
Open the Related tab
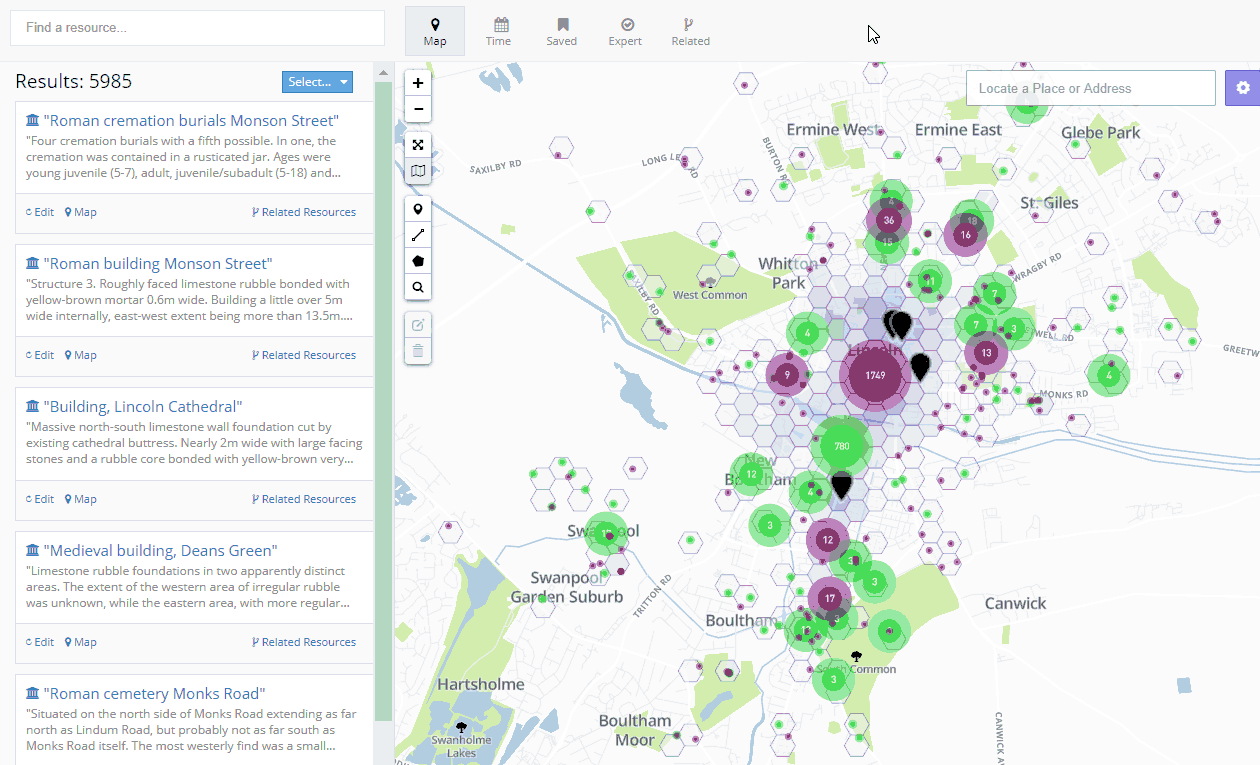click(690, 31)
